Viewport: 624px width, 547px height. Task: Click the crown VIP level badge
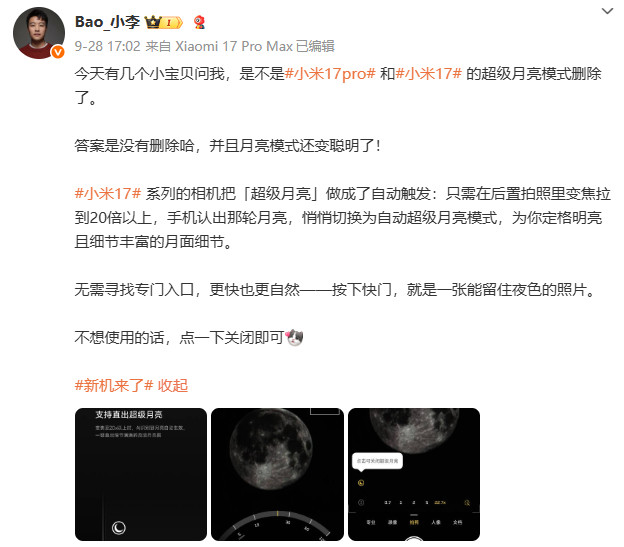164,22
